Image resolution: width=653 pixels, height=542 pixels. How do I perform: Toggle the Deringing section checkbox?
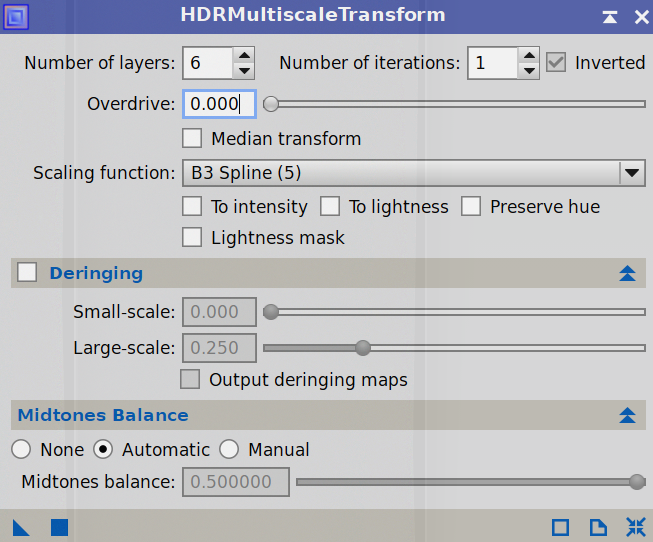27,272
